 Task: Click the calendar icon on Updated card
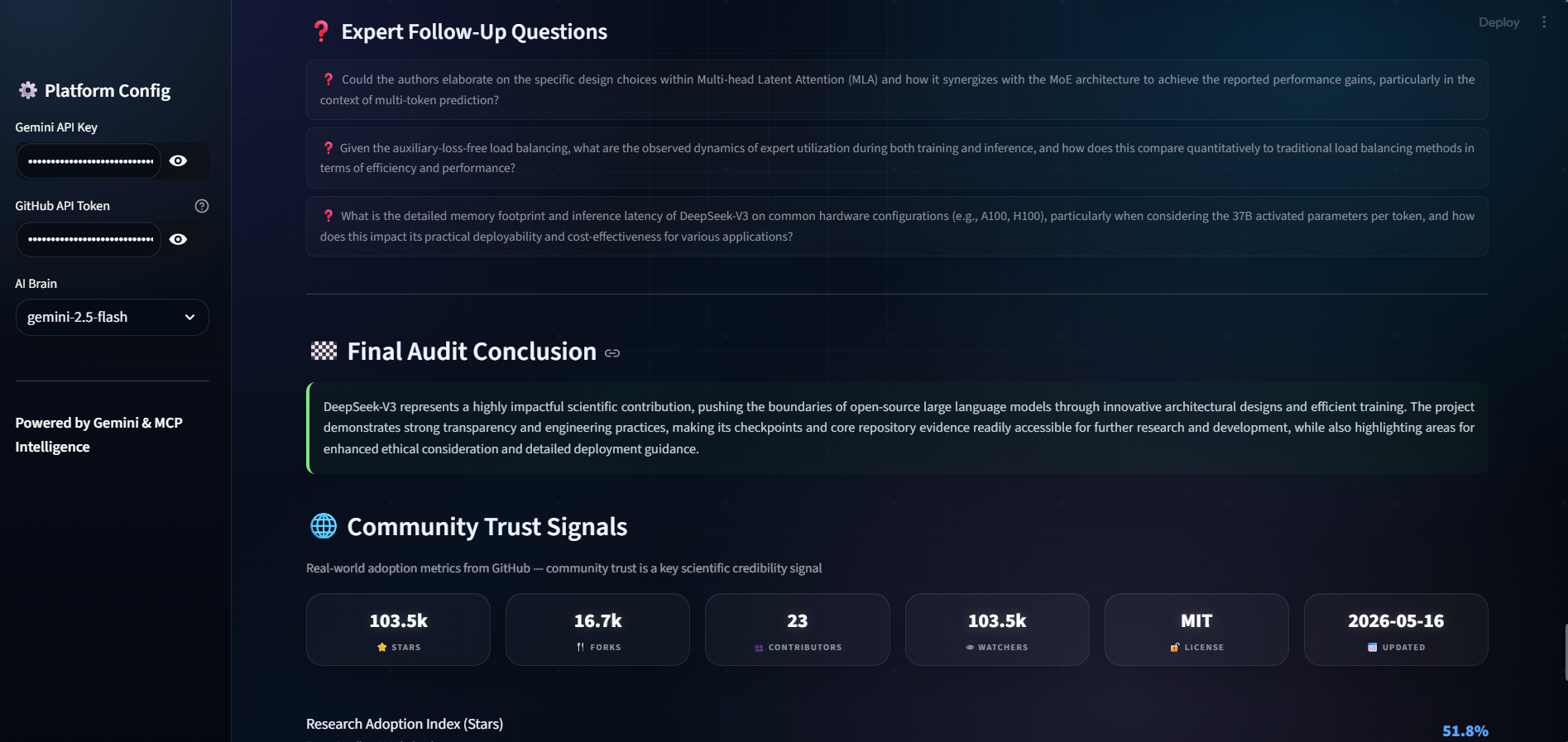pyautogui.click(x=1372, y=647)
